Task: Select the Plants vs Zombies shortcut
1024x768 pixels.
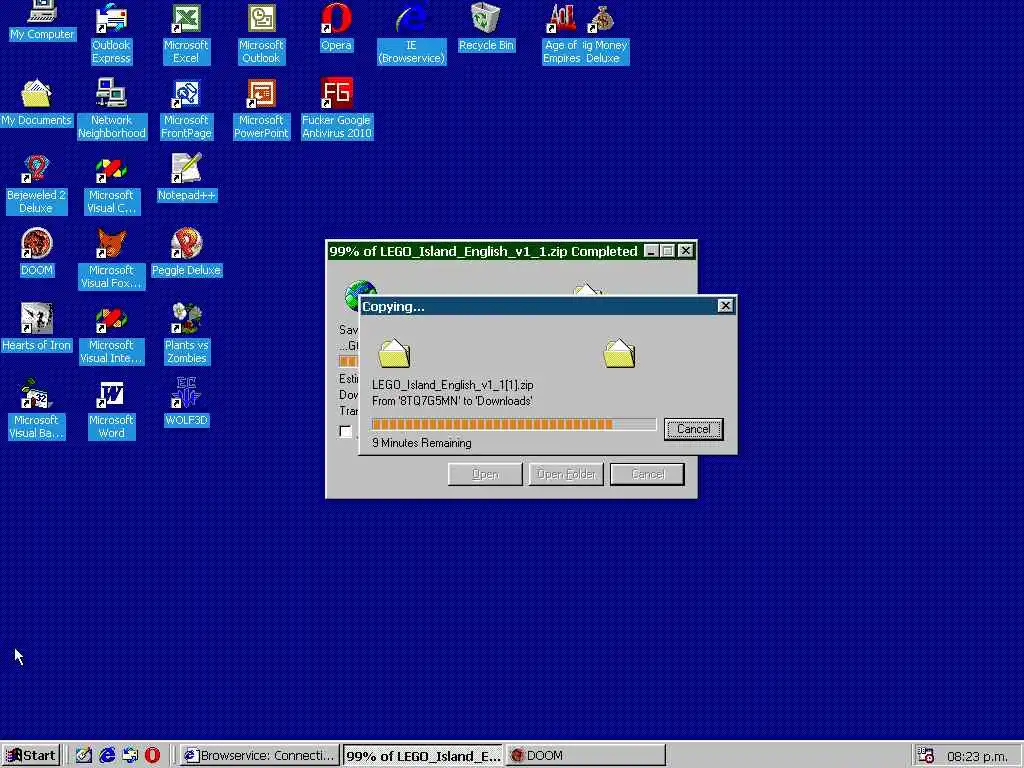Action: [x=186, y=334]
